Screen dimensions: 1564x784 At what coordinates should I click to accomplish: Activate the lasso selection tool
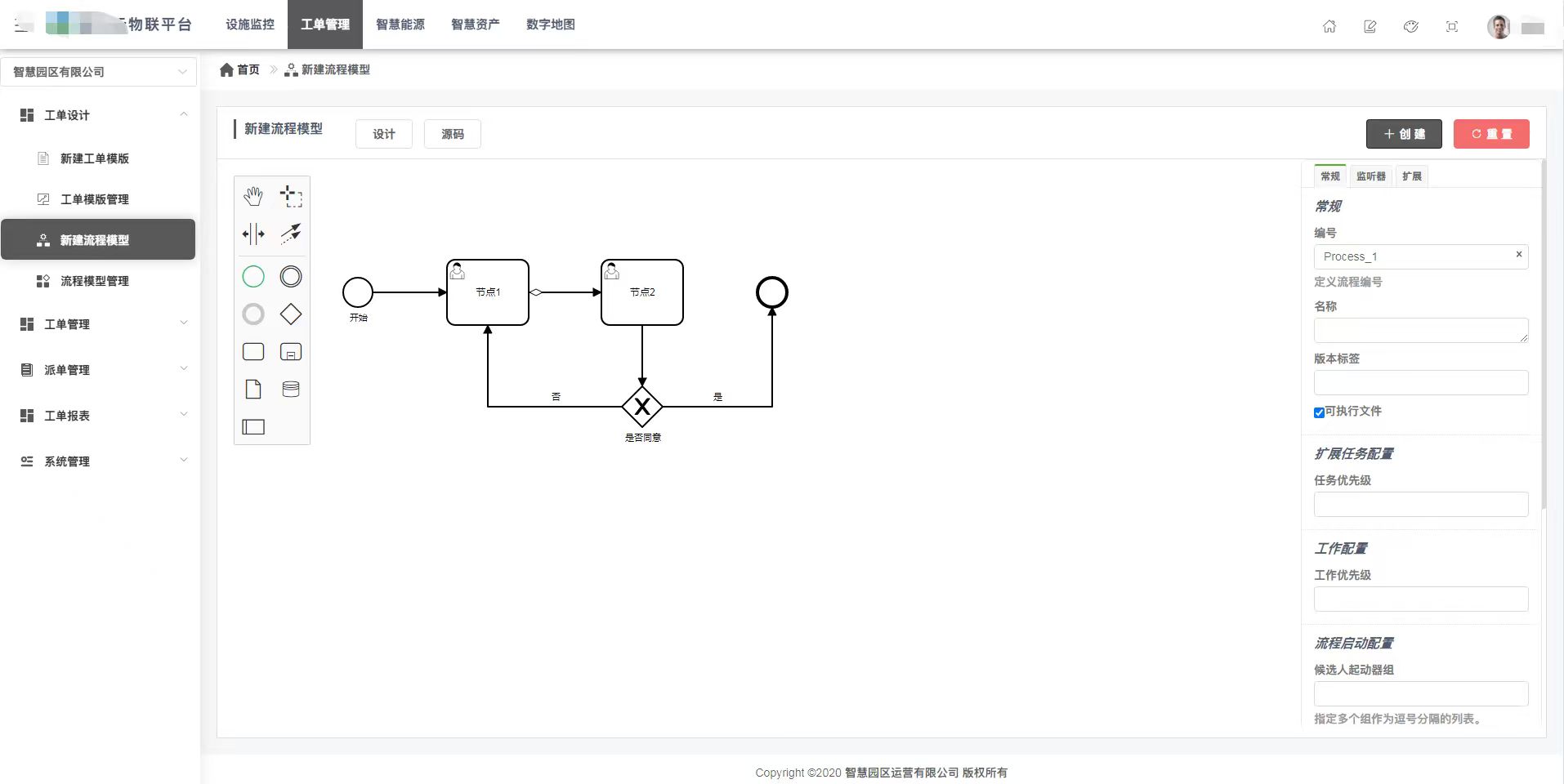coord(291,196)
